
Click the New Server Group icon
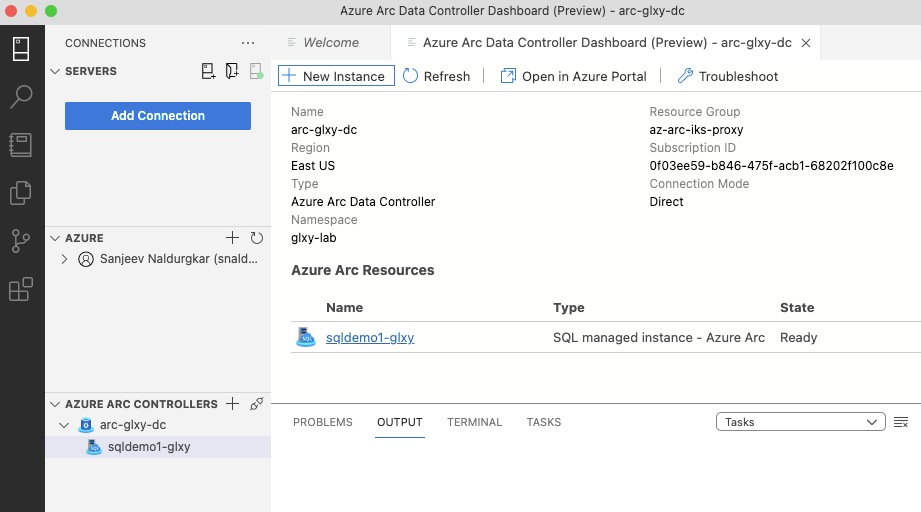point(232,71)
